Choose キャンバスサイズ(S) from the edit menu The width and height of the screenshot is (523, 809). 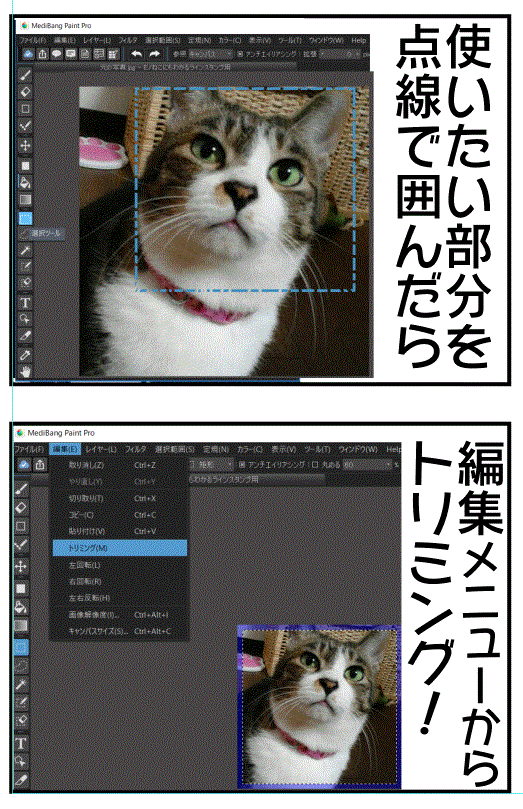(x=120, y=632)
